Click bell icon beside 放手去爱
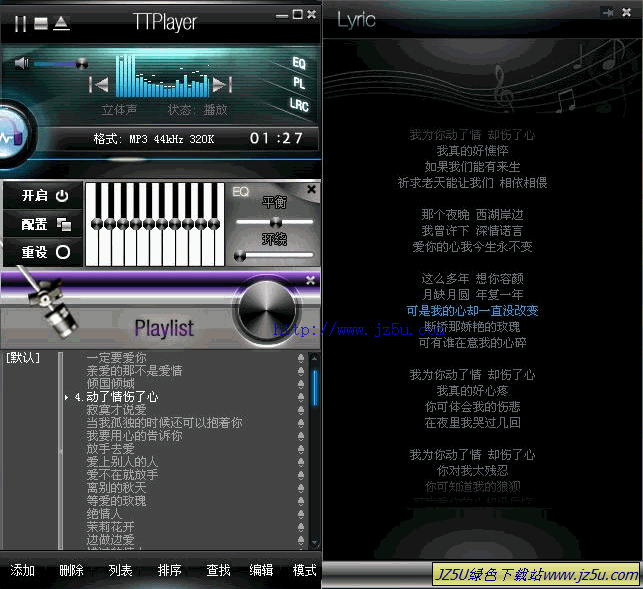 tap(301, 449)
